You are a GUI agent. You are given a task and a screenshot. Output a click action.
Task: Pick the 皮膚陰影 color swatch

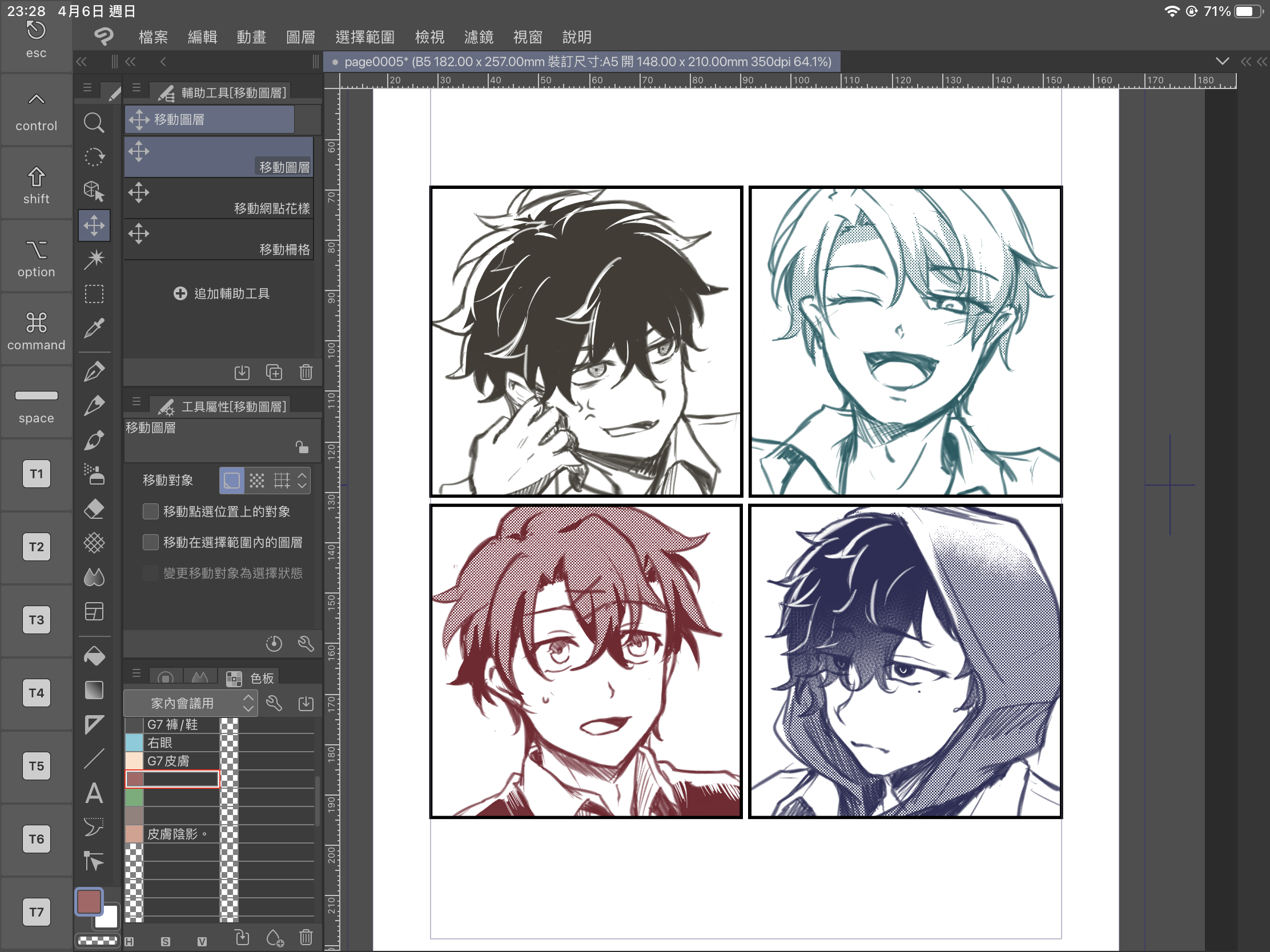134,834
